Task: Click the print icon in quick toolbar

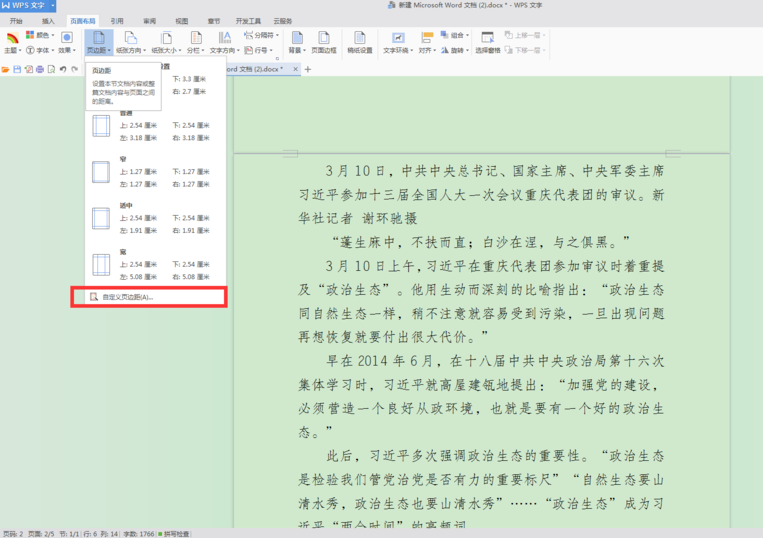Action: click(x=40, y=70)
